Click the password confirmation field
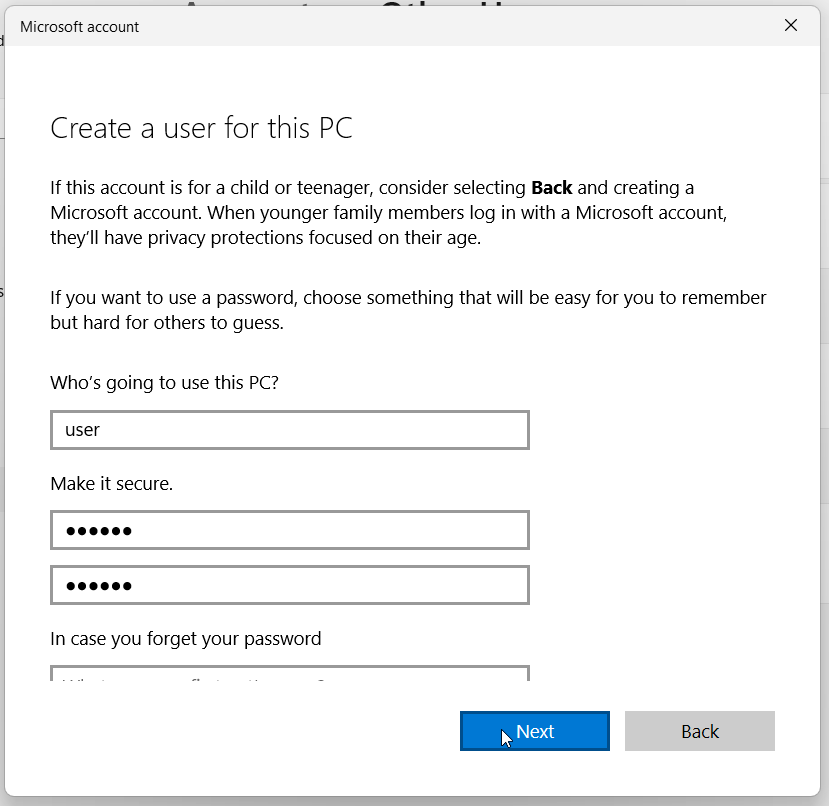Screen dimensions: 829x806 tap(289, 585)
